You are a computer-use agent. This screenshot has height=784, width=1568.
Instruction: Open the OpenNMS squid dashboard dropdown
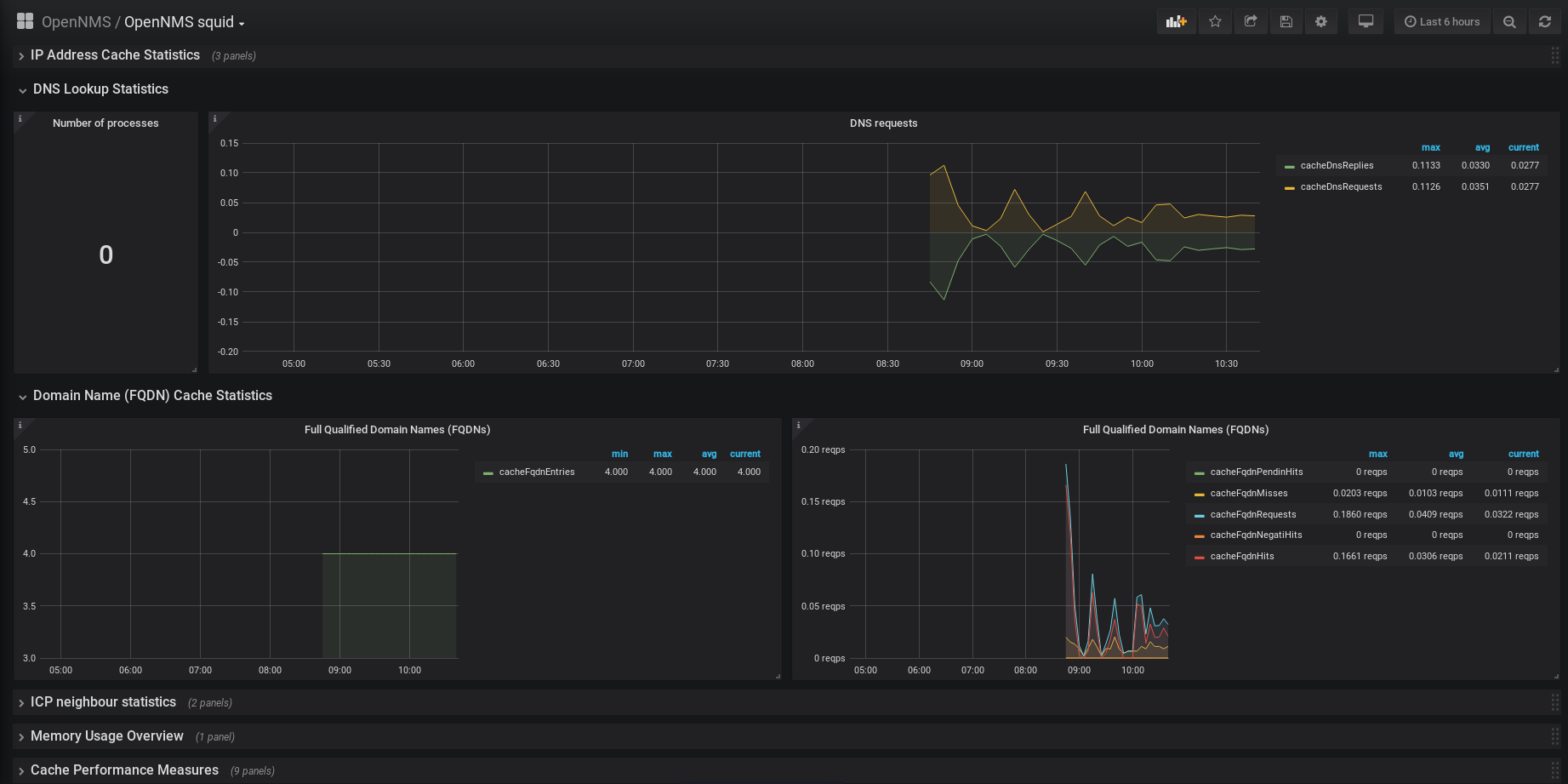[185, 22]
